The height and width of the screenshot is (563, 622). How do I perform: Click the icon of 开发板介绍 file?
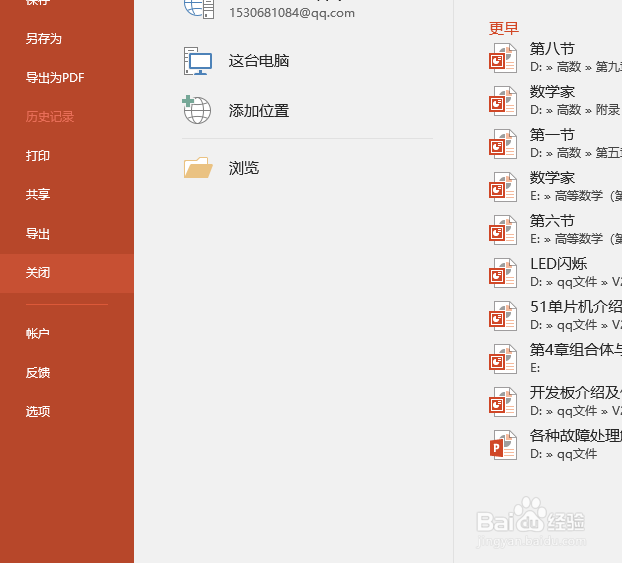503,402
